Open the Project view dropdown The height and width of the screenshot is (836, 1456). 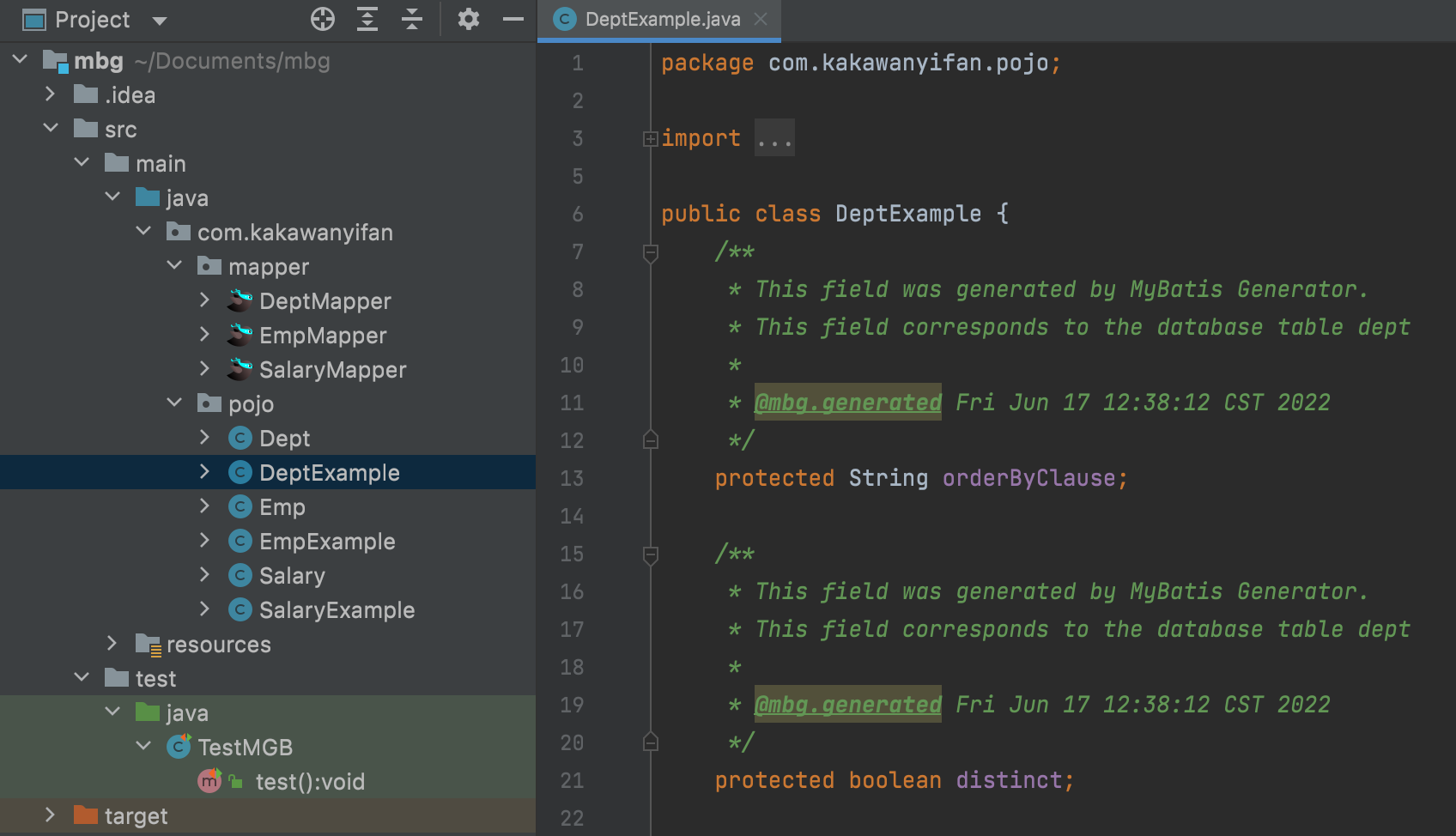[x=159, y=21]
